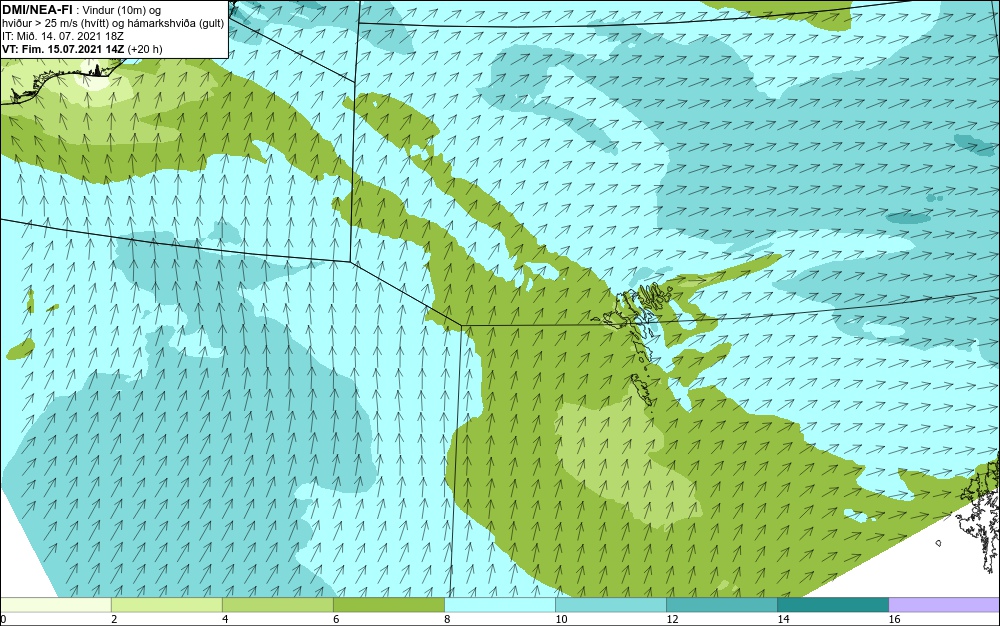
Task: Click the purple legend swatch above 16 m/s
Action: point(944,604)
